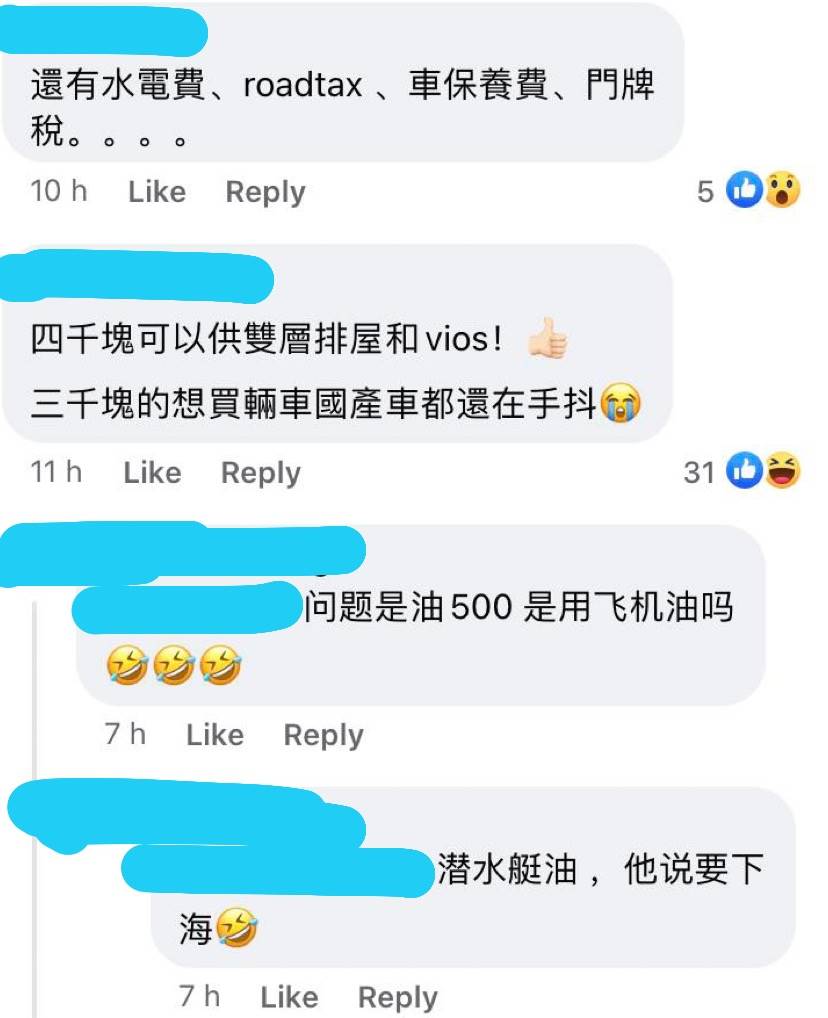Open the 10 h timestamp link

pyautogui.click(x=58, y=192)
